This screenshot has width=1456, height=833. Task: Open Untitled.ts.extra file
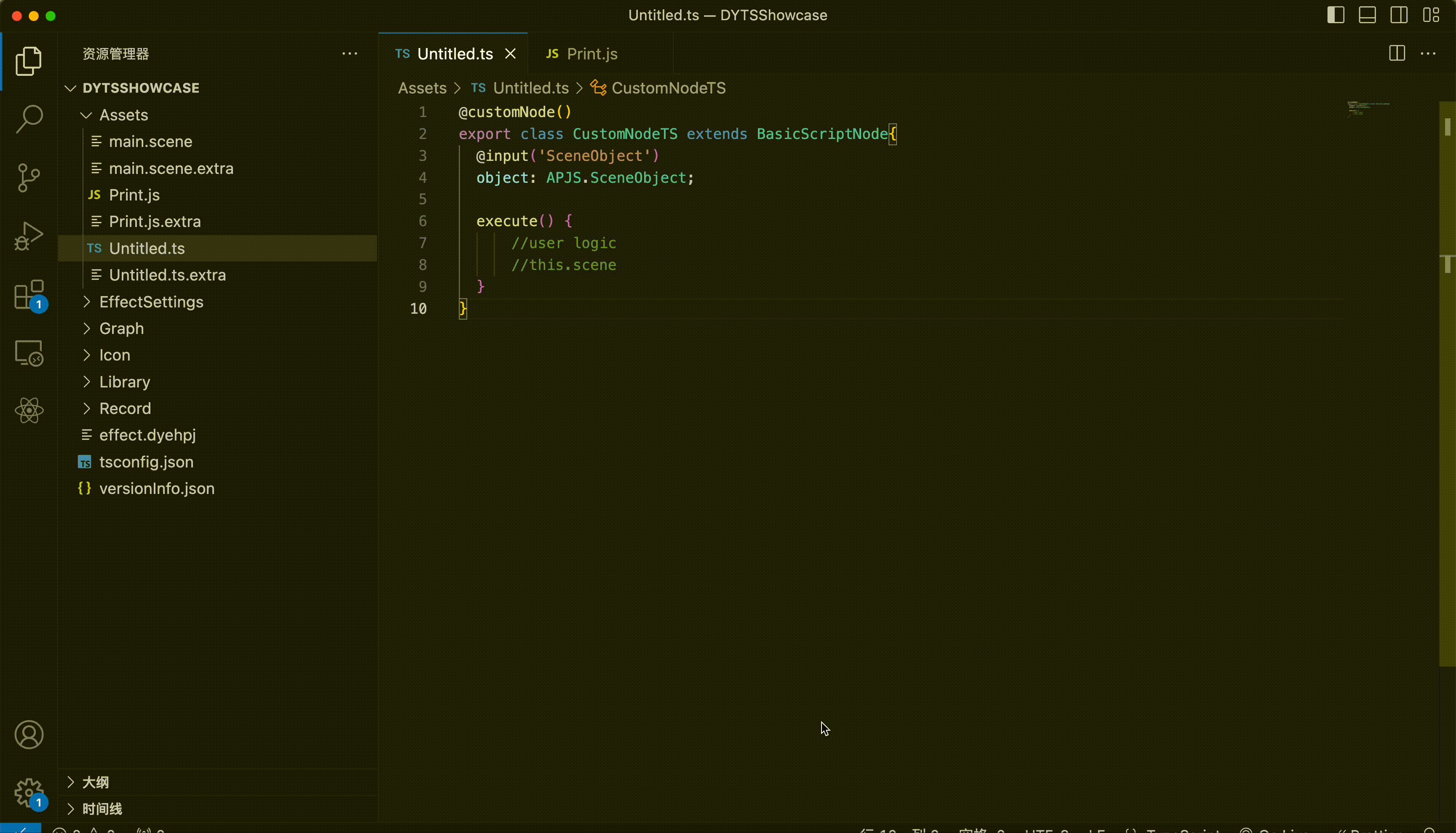pos(217,275)
